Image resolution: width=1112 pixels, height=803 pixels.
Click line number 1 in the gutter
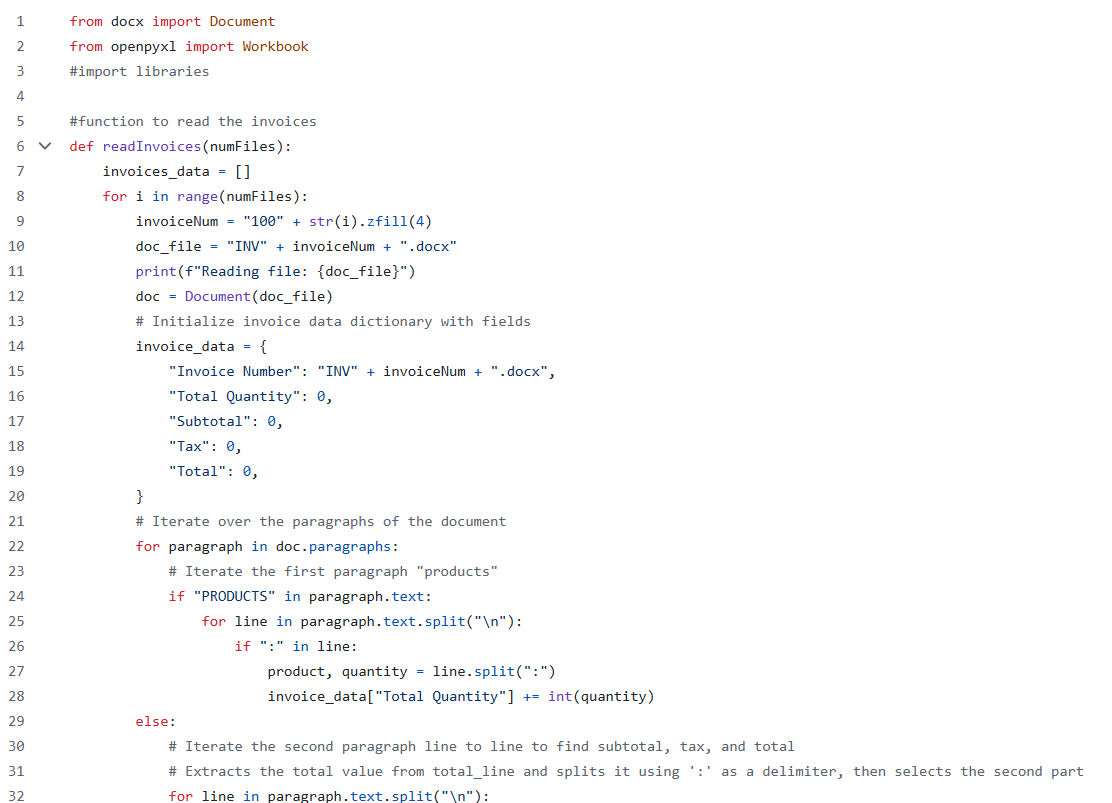pos(21,21)
